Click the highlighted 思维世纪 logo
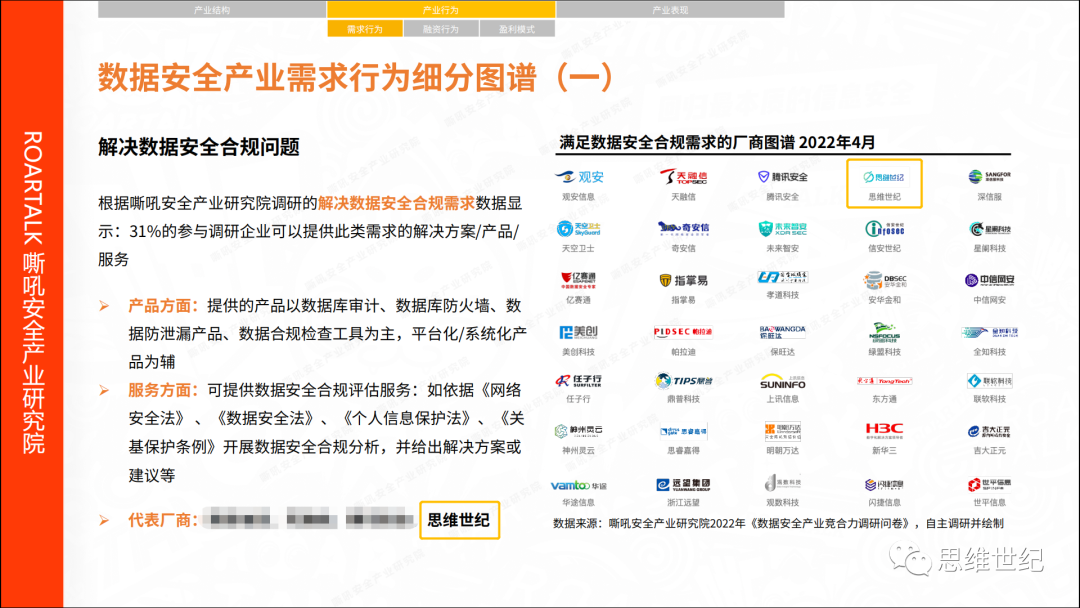1080x608 pixels. click(884, 178)
